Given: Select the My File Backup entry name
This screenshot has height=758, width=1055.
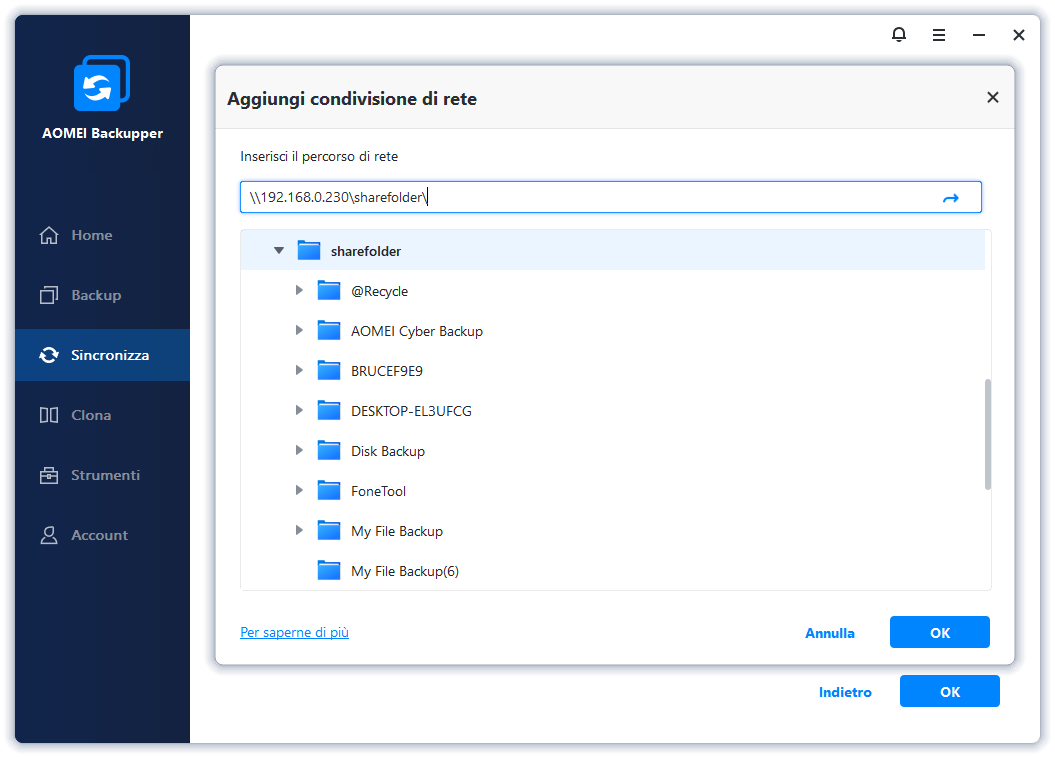Looking at the screenshot, I should [x=397, y=531].
